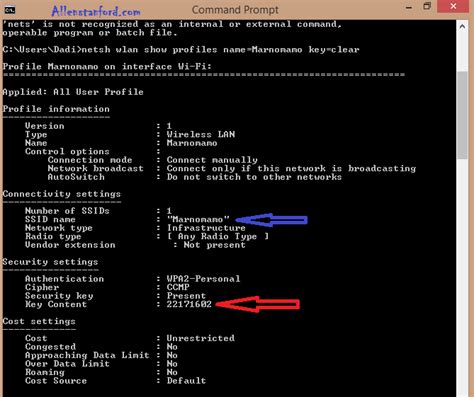The width and height of the screenshot is (474, 397).
Task: Click the 'operable program or batch file.' line
Action: [x=90, y=33]
